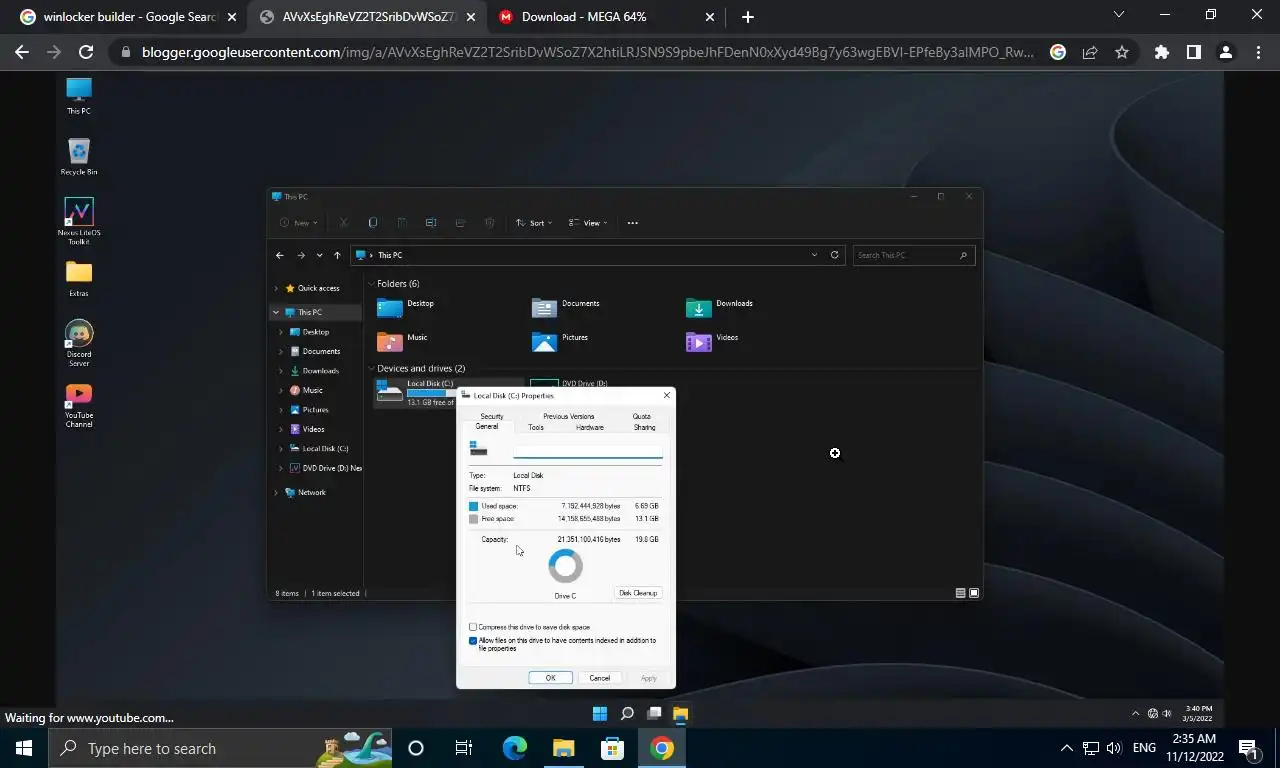Viewport: 1280px width, 768px height.
Task: Close the winlocker builder tab
Action: click(232, 17)
